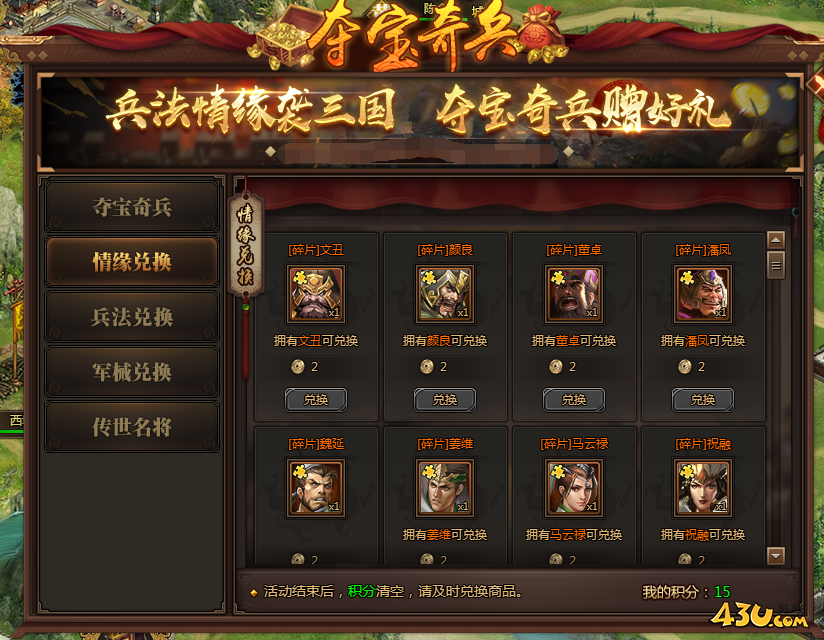Select the 潘凤 fragment portrait icon
824x640 pixels.
click(703, 294)
